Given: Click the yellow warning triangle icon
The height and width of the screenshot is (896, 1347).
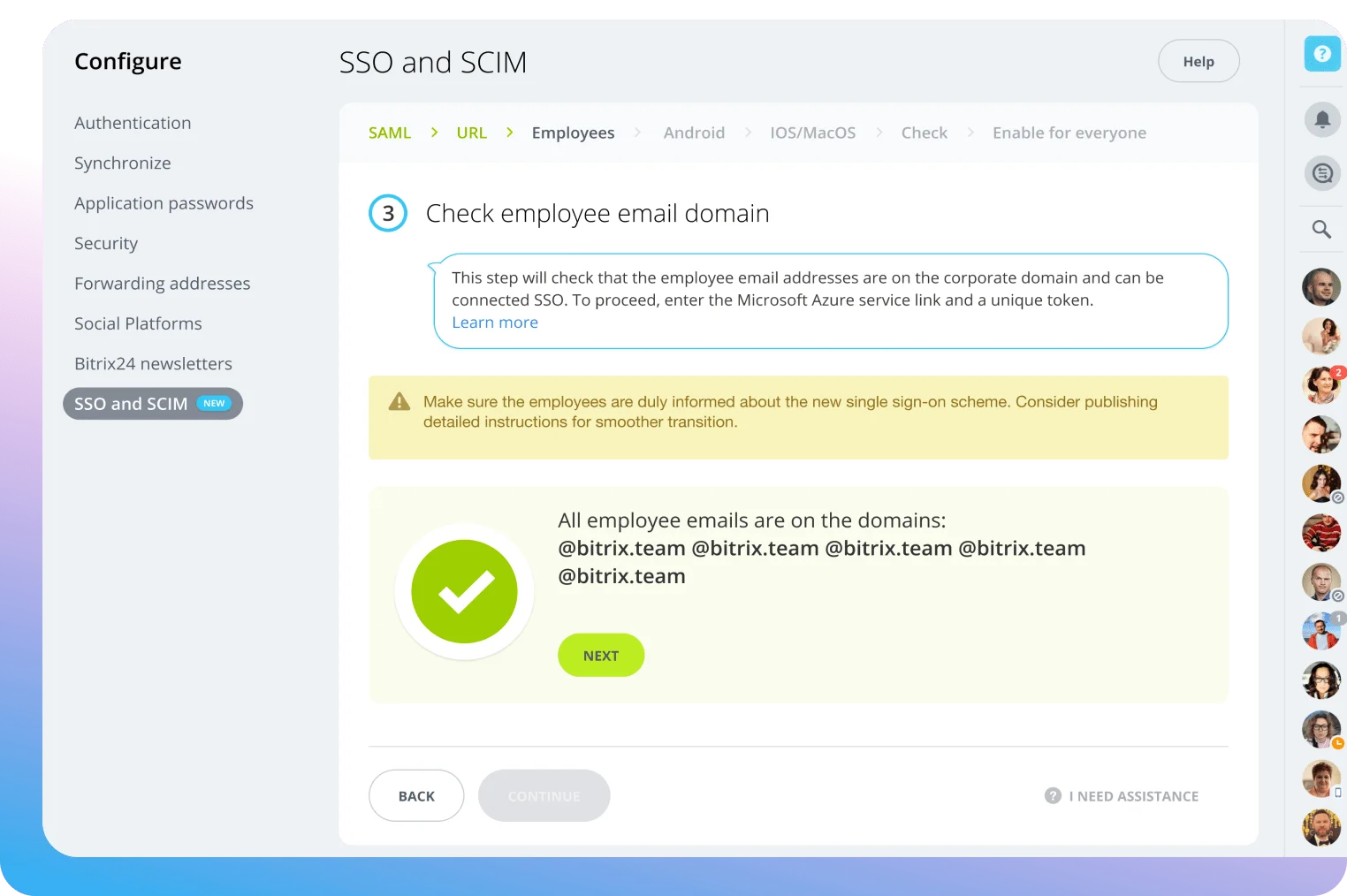Looking at the screenshot, I should click(400, 402).
